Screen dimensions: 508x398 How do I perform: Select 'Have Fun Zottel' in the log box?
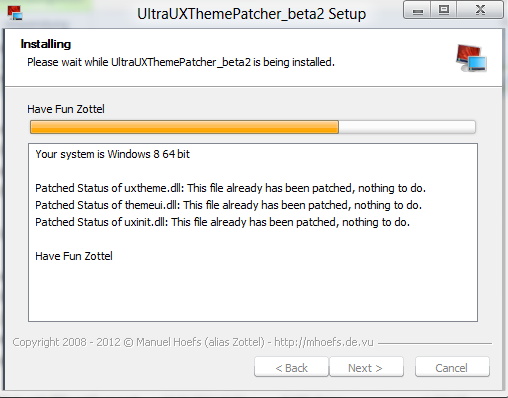[74, 256]
